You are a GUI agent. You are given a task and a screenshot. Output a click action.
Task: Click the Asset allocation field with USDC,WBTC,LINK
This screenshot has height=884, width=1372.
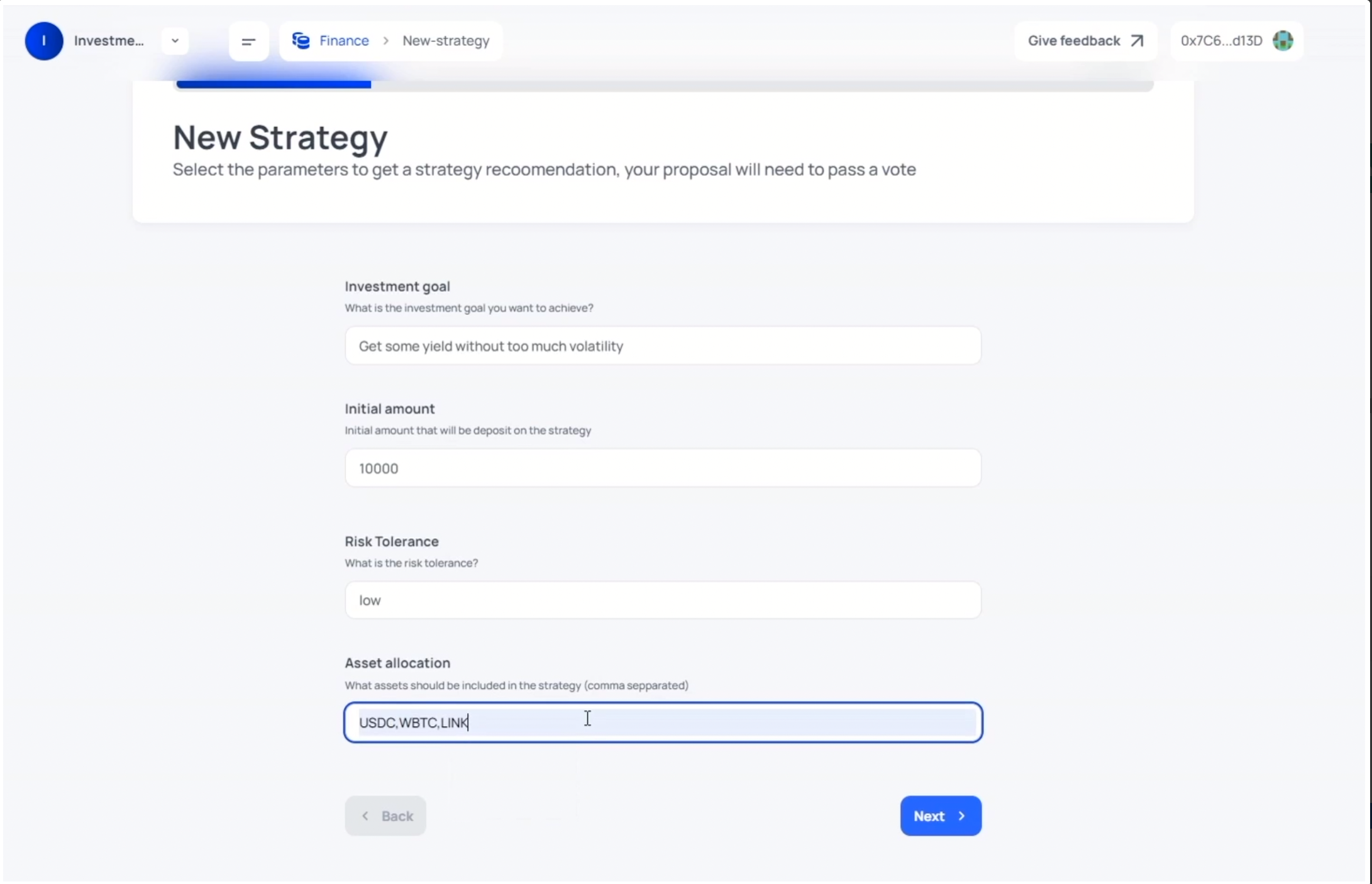point(662,722)
